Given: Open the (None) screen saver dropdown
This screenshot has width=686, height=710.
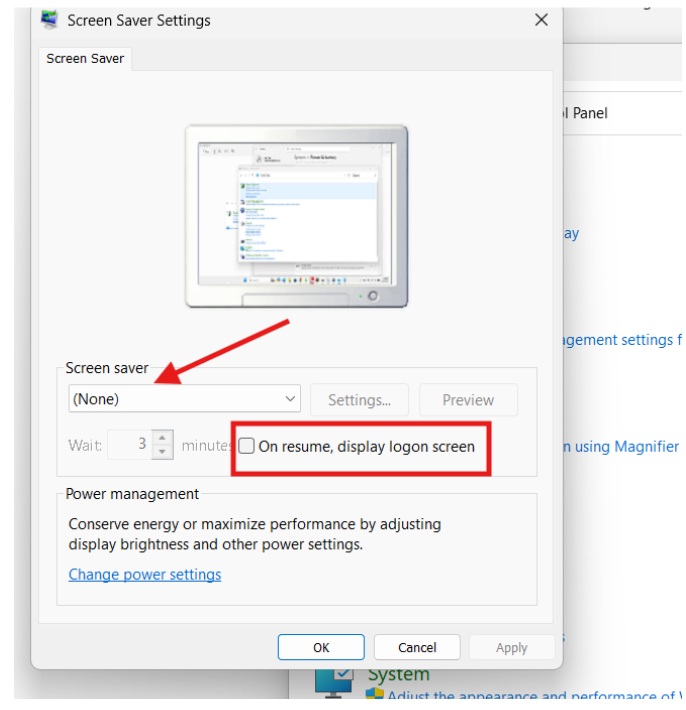Looking at the screenshot, I should click(x=184, y=399).
